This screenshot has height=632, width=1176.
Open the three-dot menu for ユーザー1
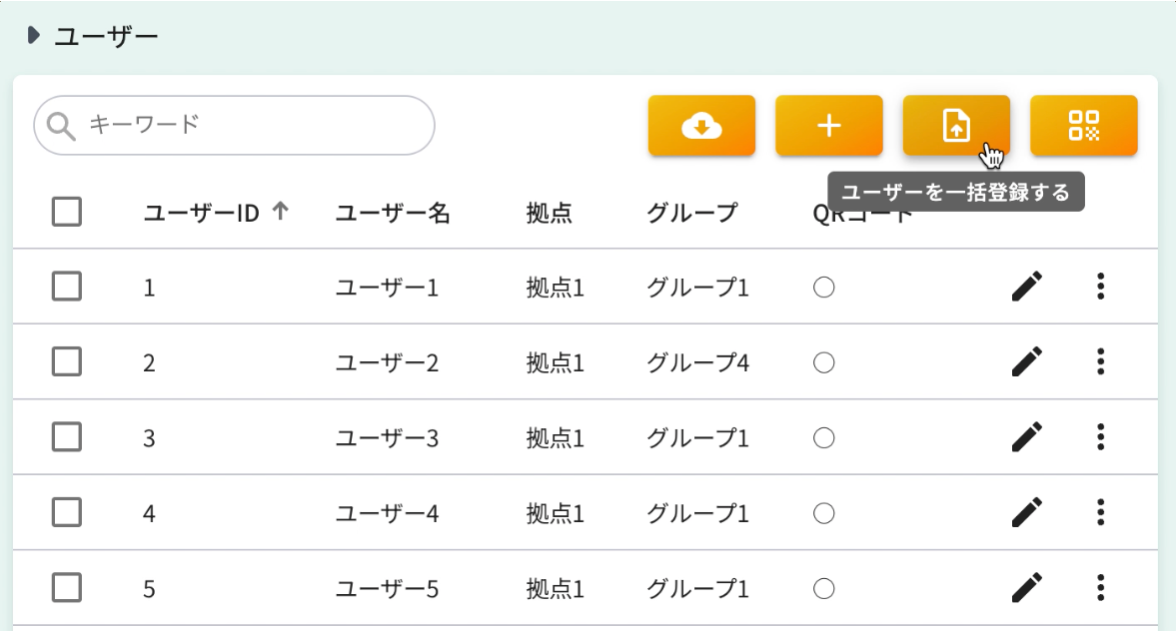tap(1100, 287)
